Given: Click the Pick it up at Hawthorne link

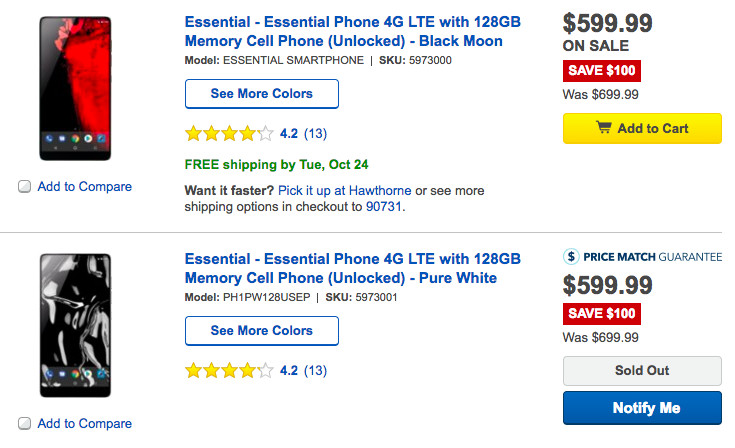Looking at the screenshot, I should [344, 190].
